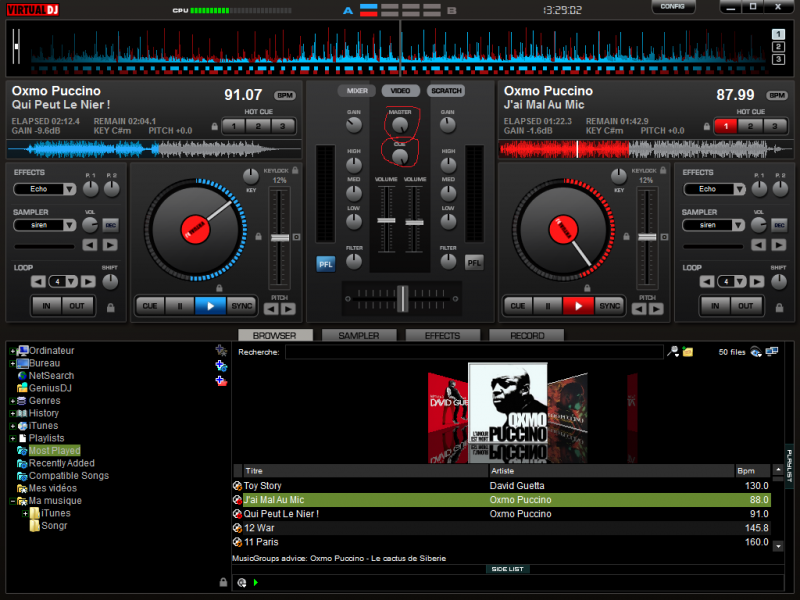Click the search options magnifier icon
This screenshot has width=800, height=600.
click(674, 352)
